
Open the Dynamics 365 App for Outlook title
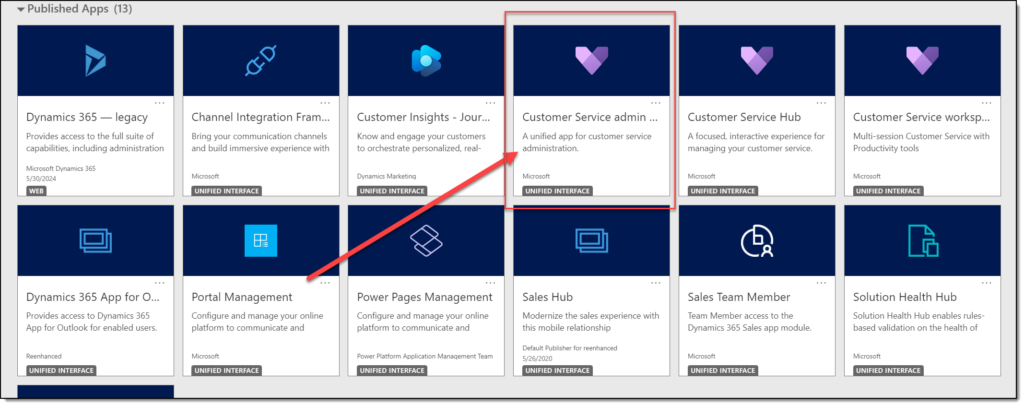click(x=95, y=297)
